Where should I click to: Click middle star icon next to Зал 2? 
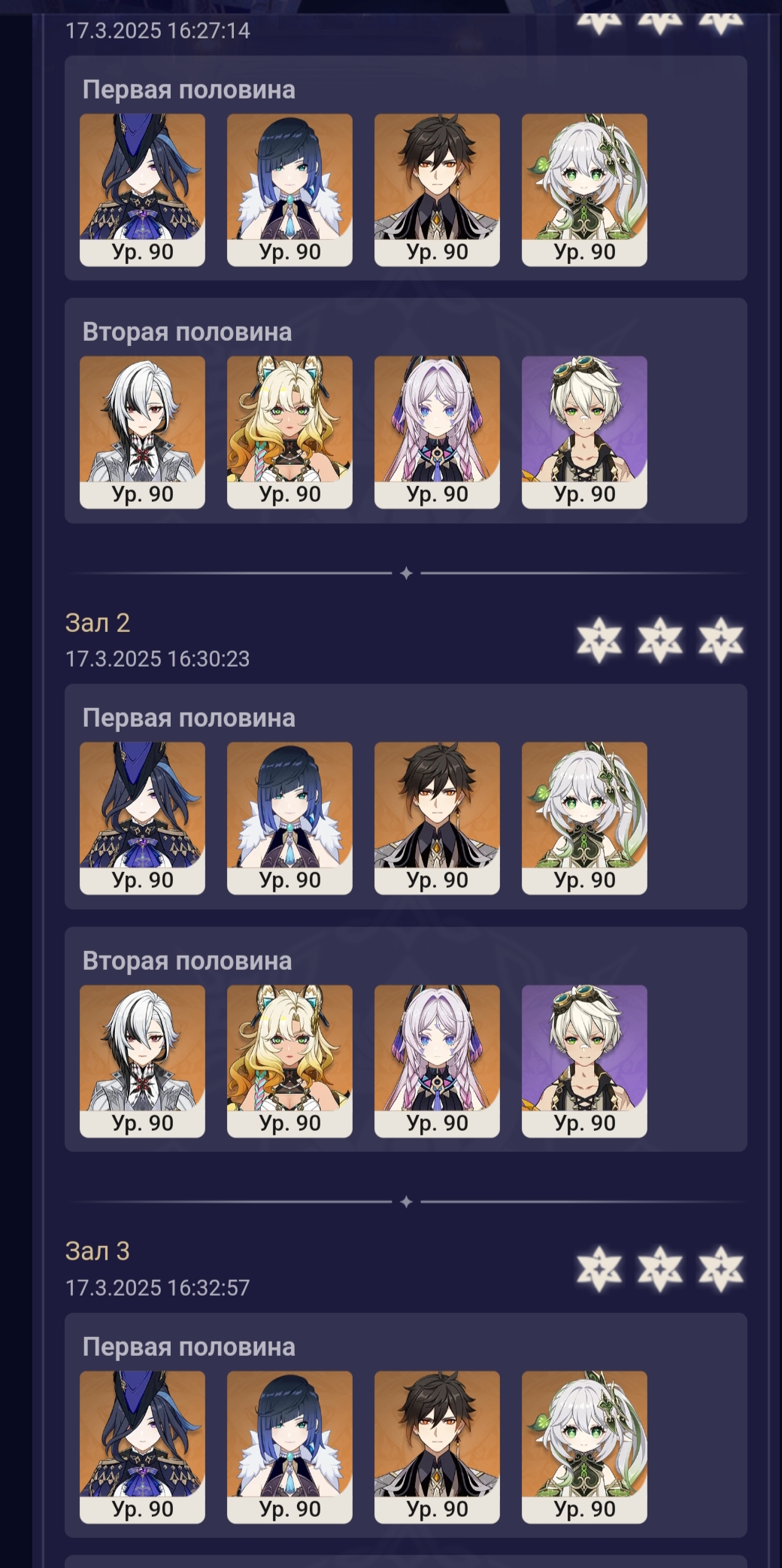(x=660, y=640)
